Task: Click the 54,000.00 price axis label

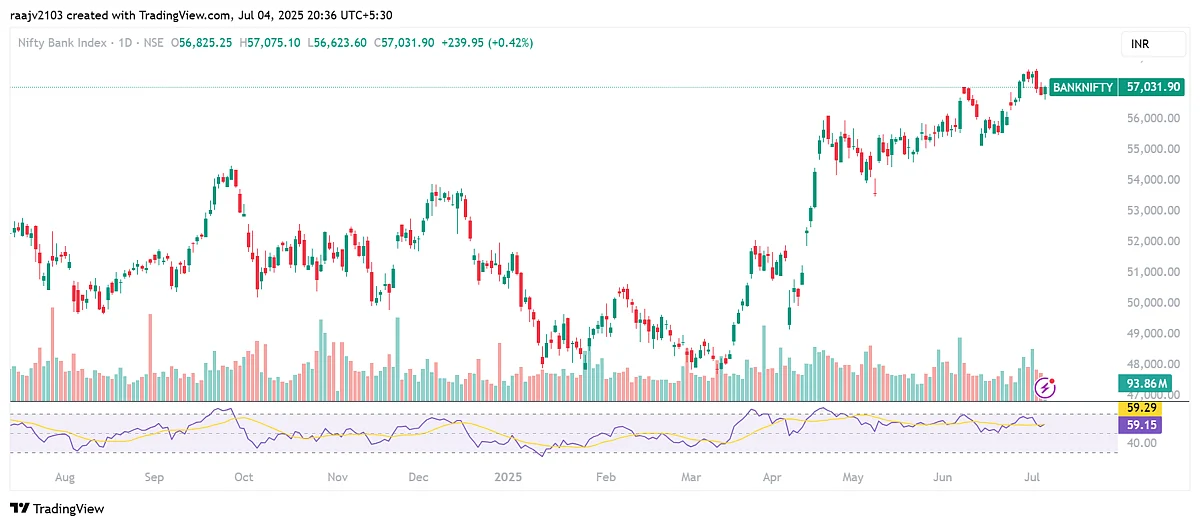Action: coord(1151,180)
